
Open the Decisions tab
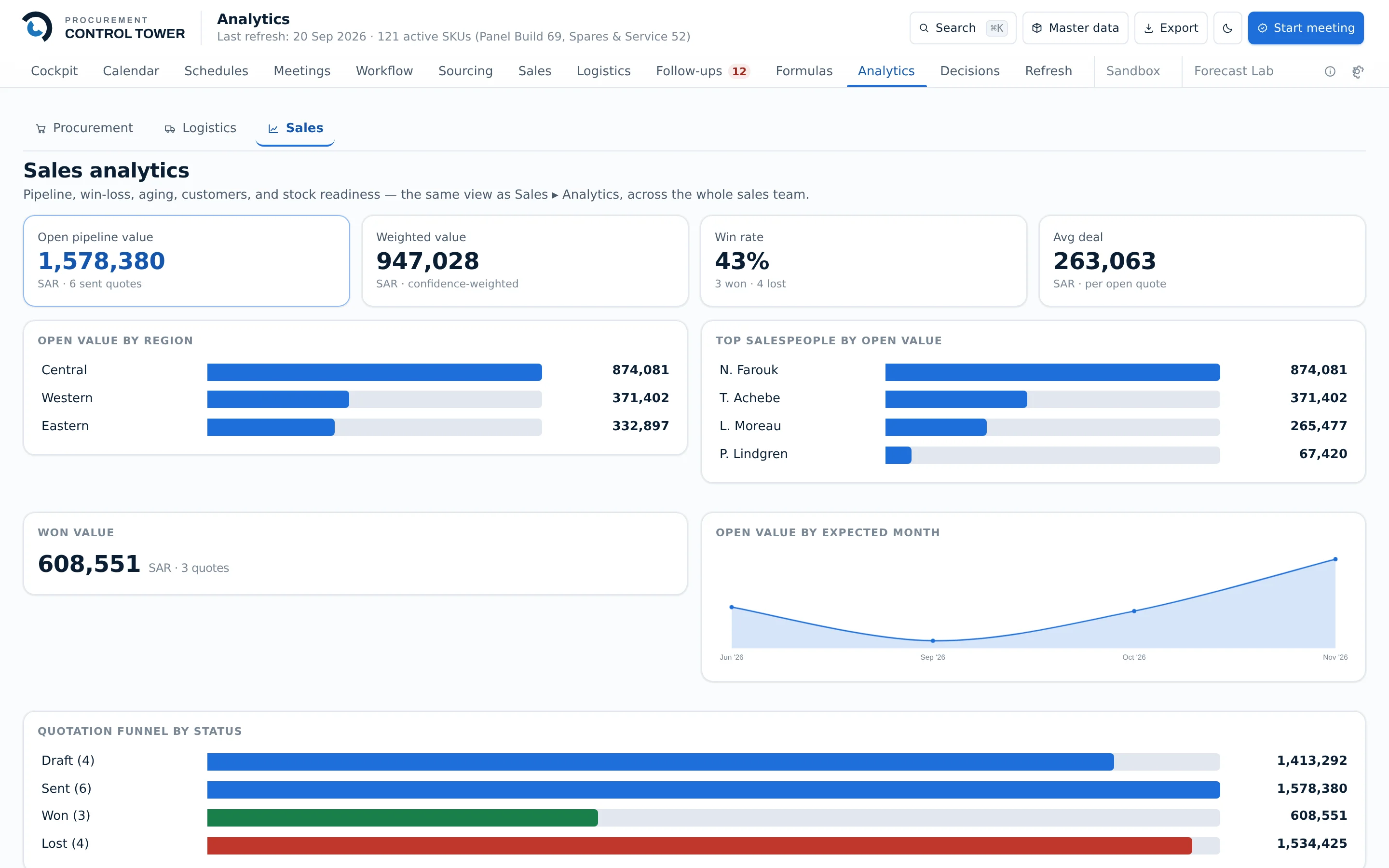pos(969,71)
